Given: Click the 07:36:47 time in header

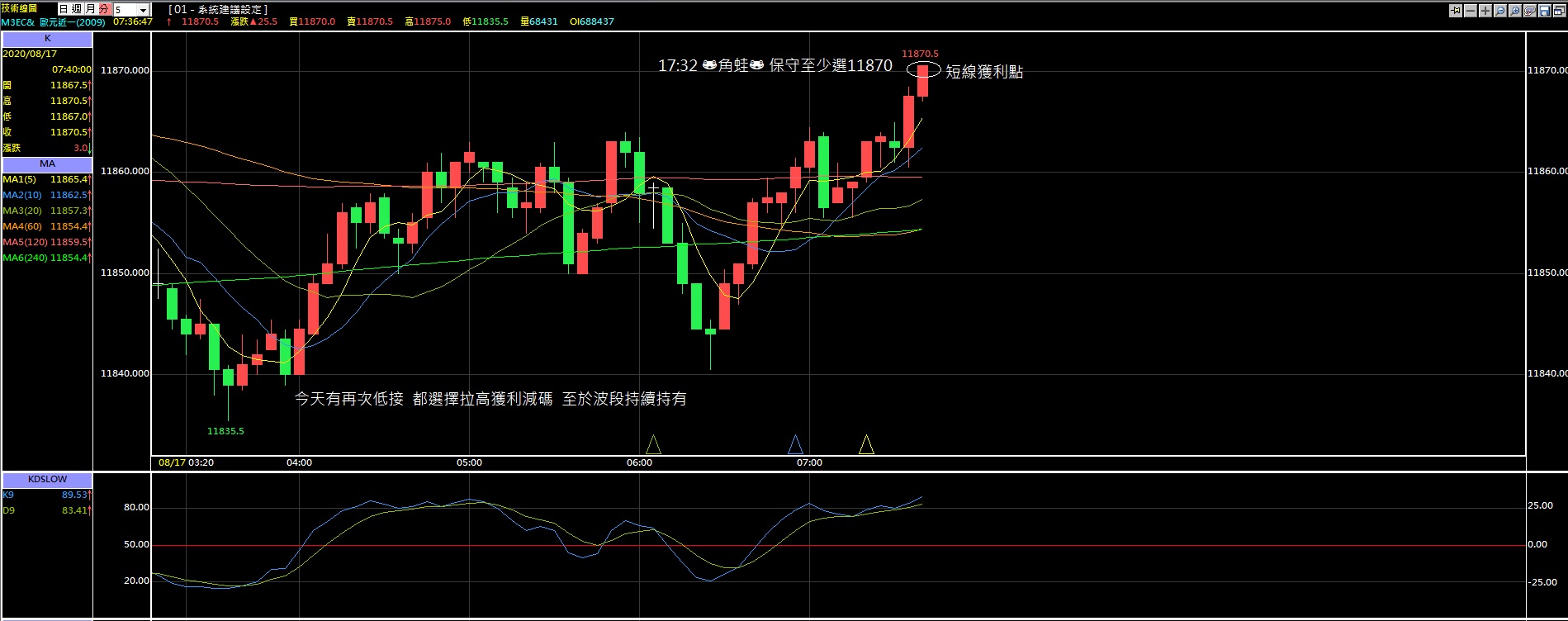Looking at the screenshot, I should pyautogui.click(x=133, y=21).
